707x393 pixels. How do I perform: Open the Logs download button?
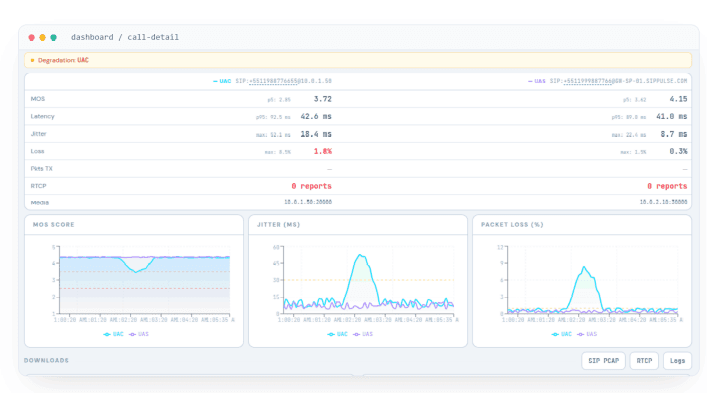click(x=677, y=361)
